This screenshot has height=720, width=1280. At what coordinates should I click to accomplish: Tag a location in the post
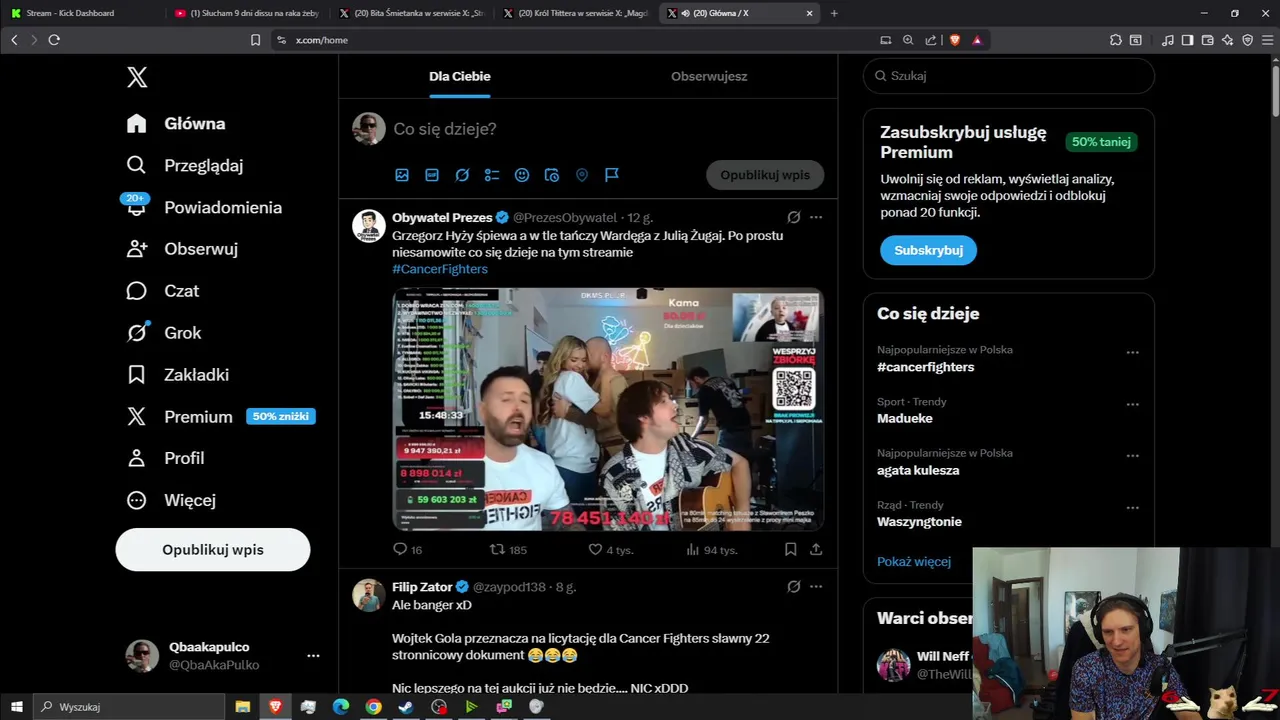(x=582, y=175)
